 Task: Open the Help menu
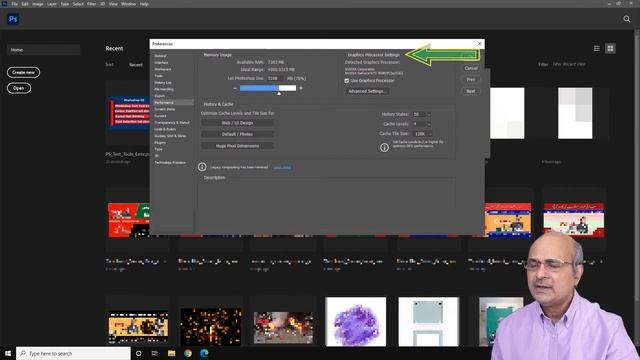pyautogui.click(x=144, y=4)
